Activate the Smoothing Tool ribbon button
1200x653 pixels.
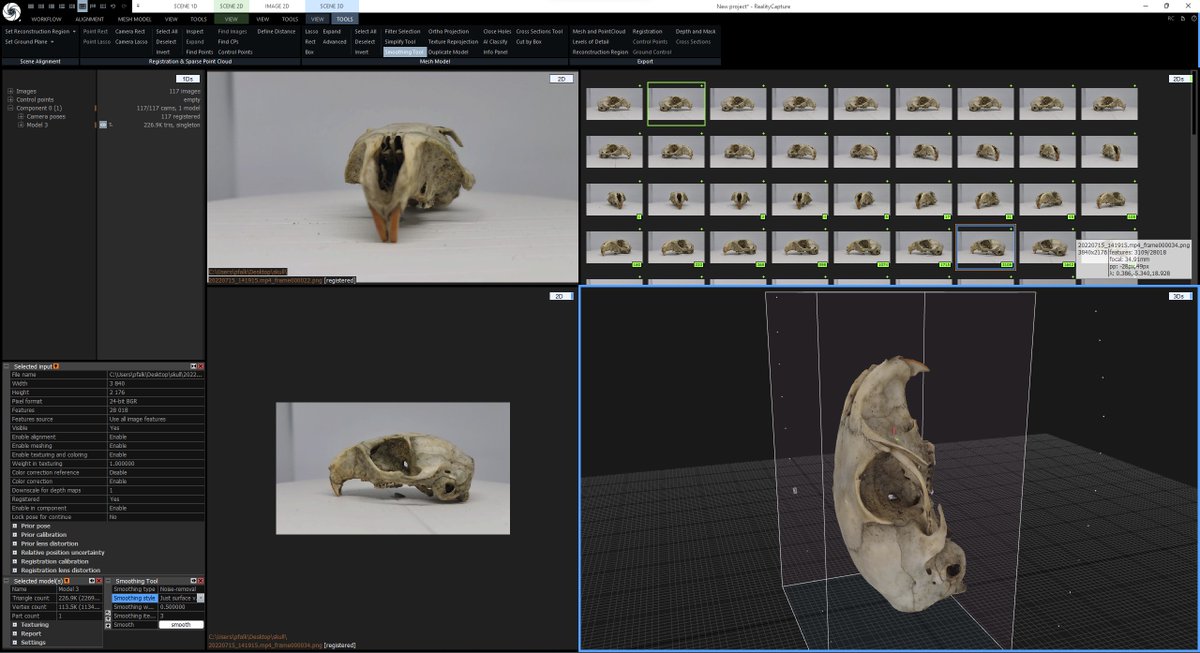click(405, 53)
